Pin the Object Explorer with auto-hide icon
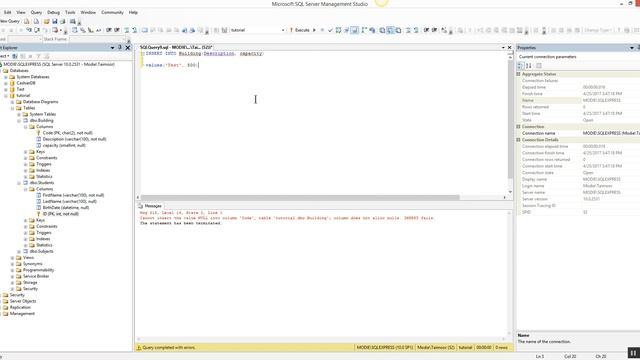 (x=120, y=48)
